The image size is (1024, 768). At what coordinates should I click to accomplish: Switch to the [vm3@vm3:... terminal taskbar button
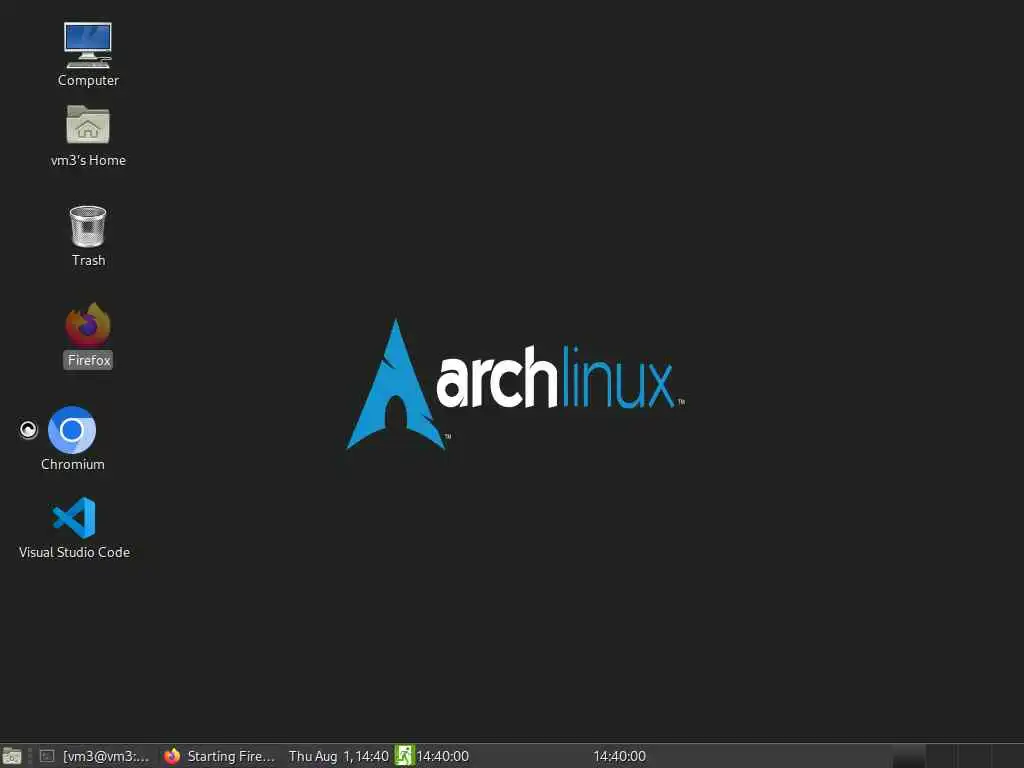94,756
